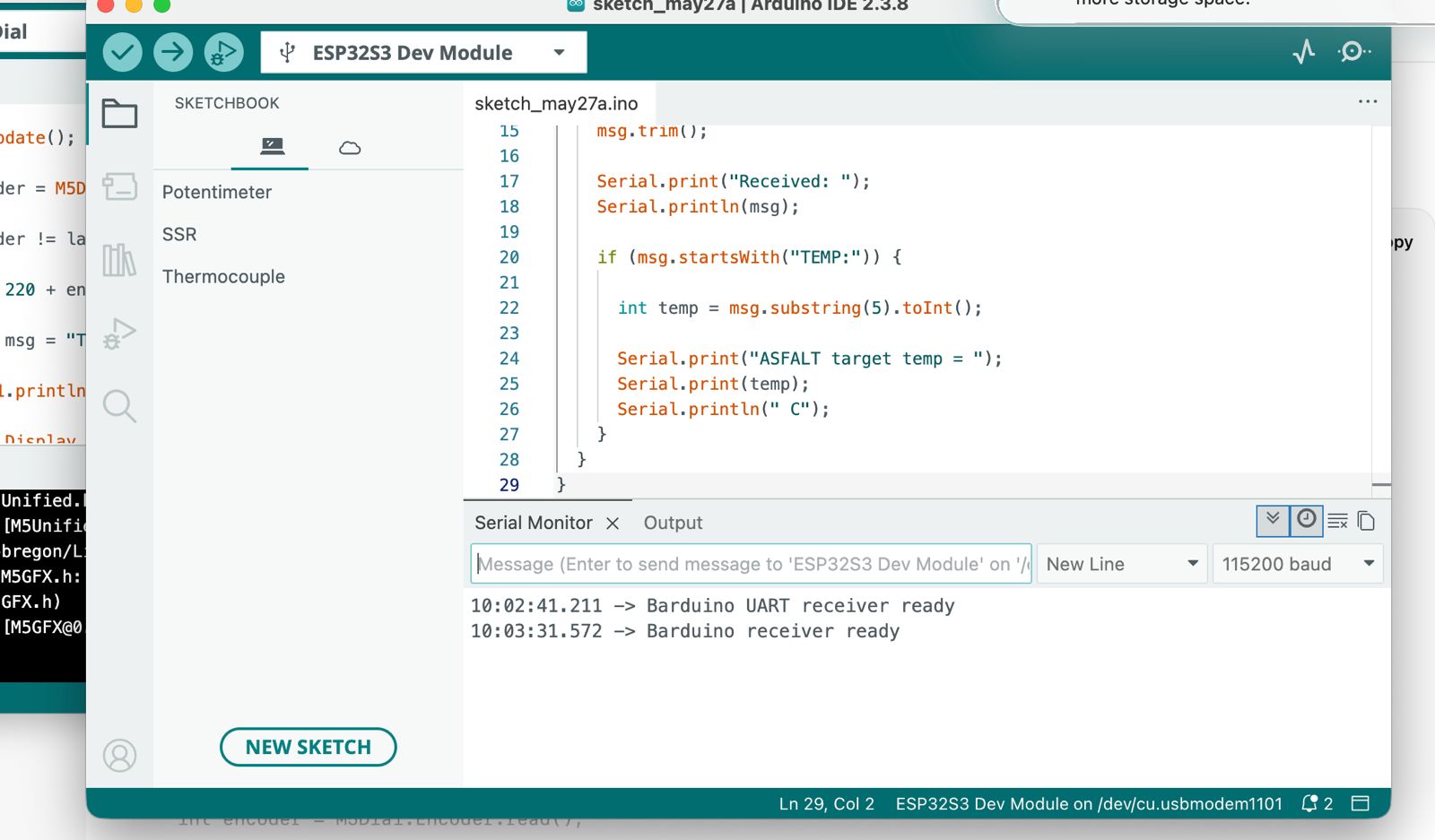This screenshot has width=1435, height=840.
Task: Click the Ln 29, Col 2 status
Action: [826, 804]
